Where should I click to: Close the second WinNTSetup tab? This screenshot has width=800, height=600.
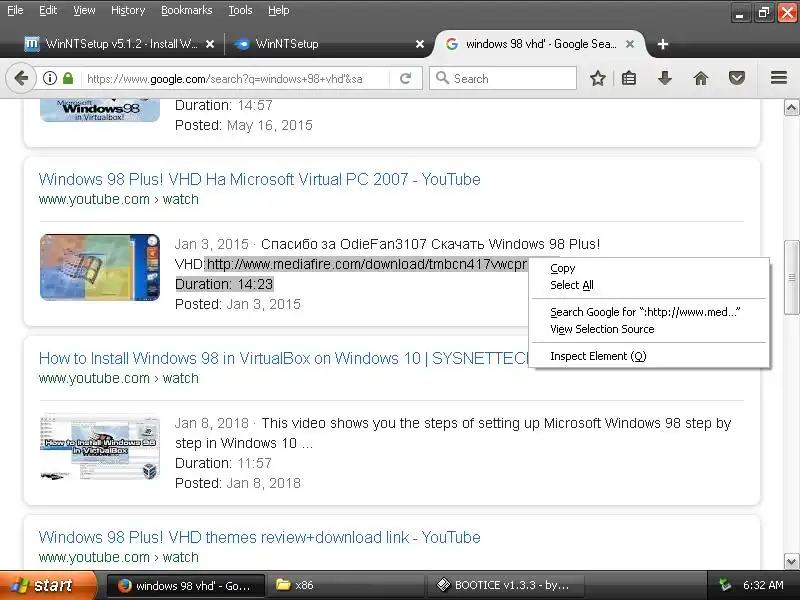420,44
